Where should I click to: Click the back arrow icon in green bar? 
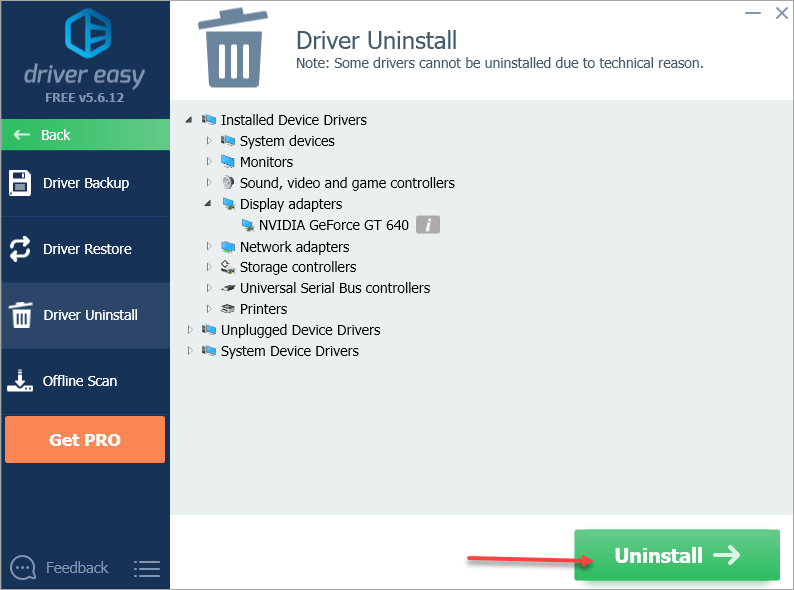click(x=22, y=135)
